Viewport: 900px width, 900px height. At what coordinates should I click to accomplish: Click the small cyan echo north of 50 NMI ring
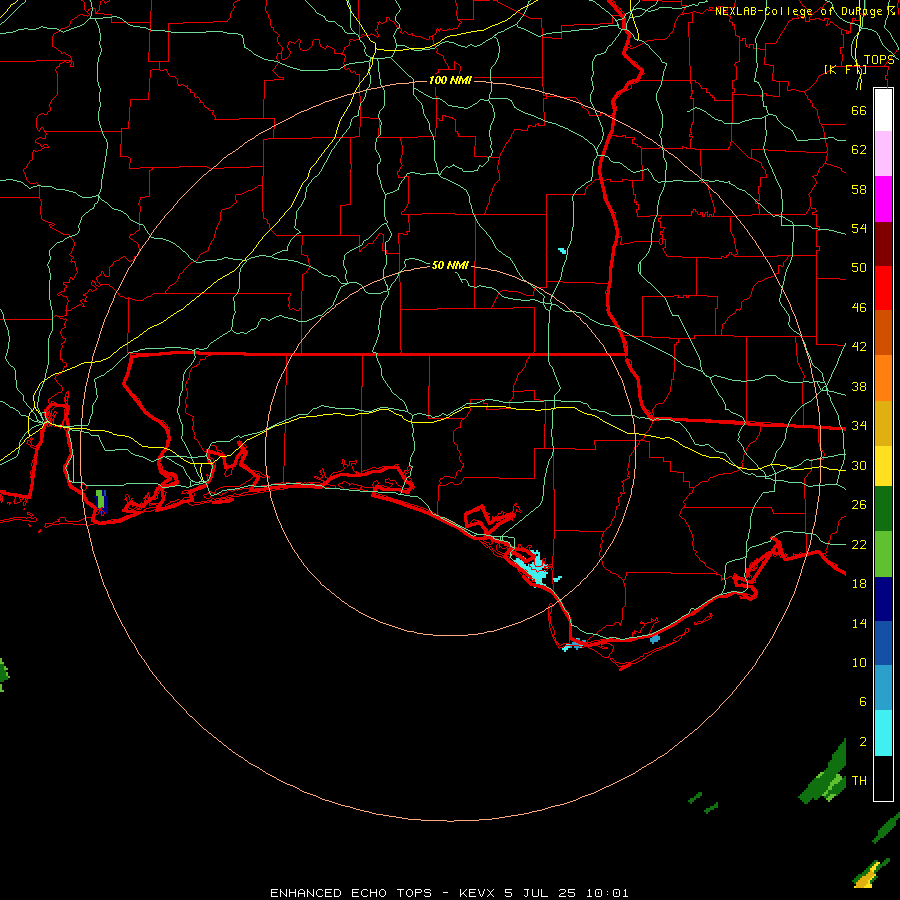pos(562,251)
